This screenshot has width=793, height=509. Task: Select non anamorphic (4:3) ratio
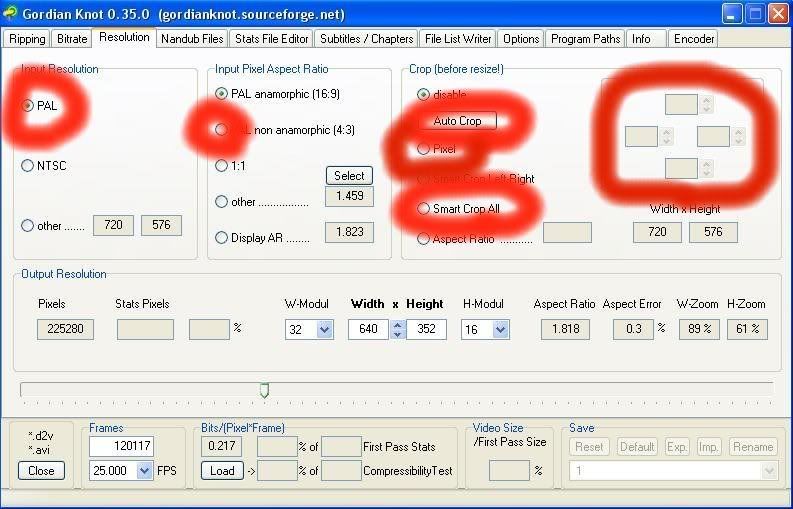click(221, 130)
